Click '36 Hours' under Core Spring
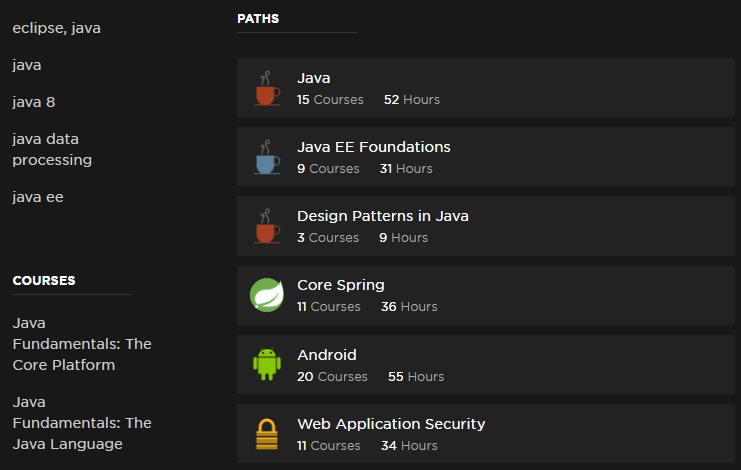 (409, 307)
